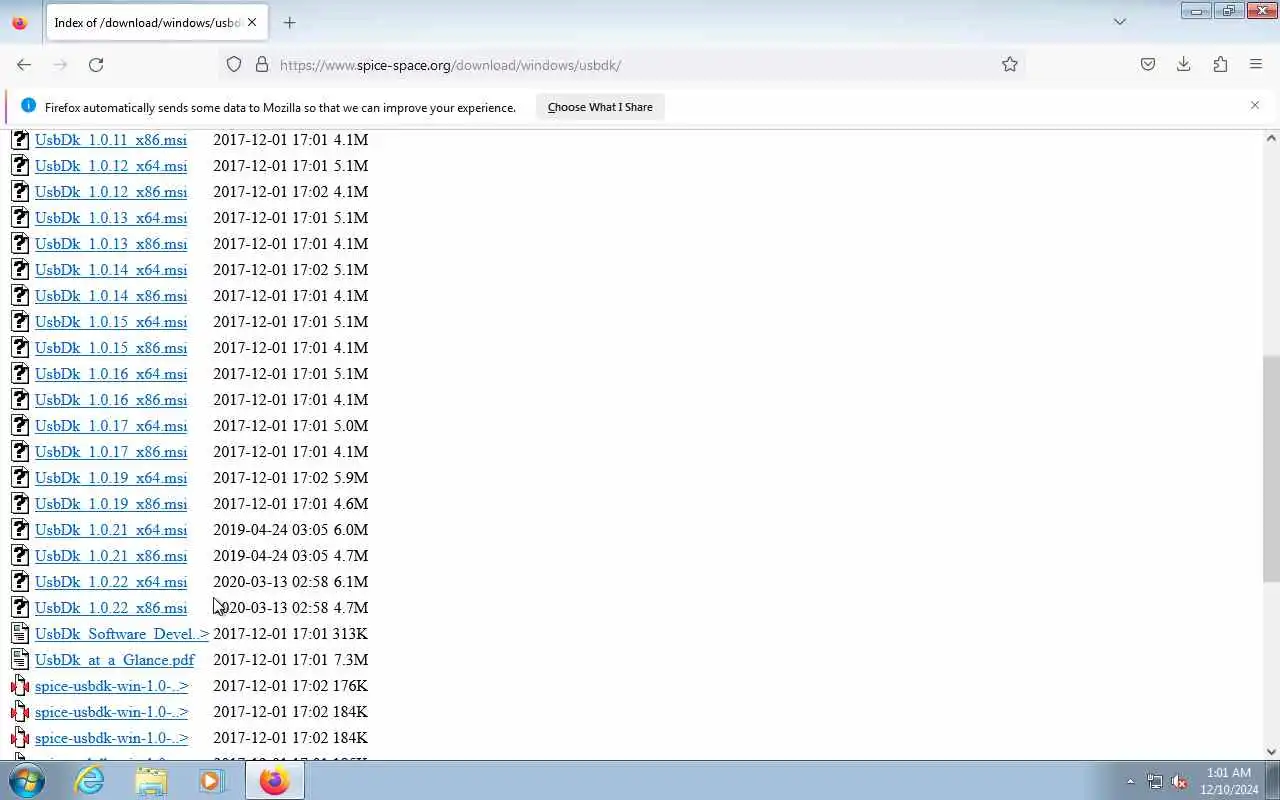Bookmark this page with star icon
Image resolution: width=1280 pixels, height=800 pixels.
[x=1010, y=64]
